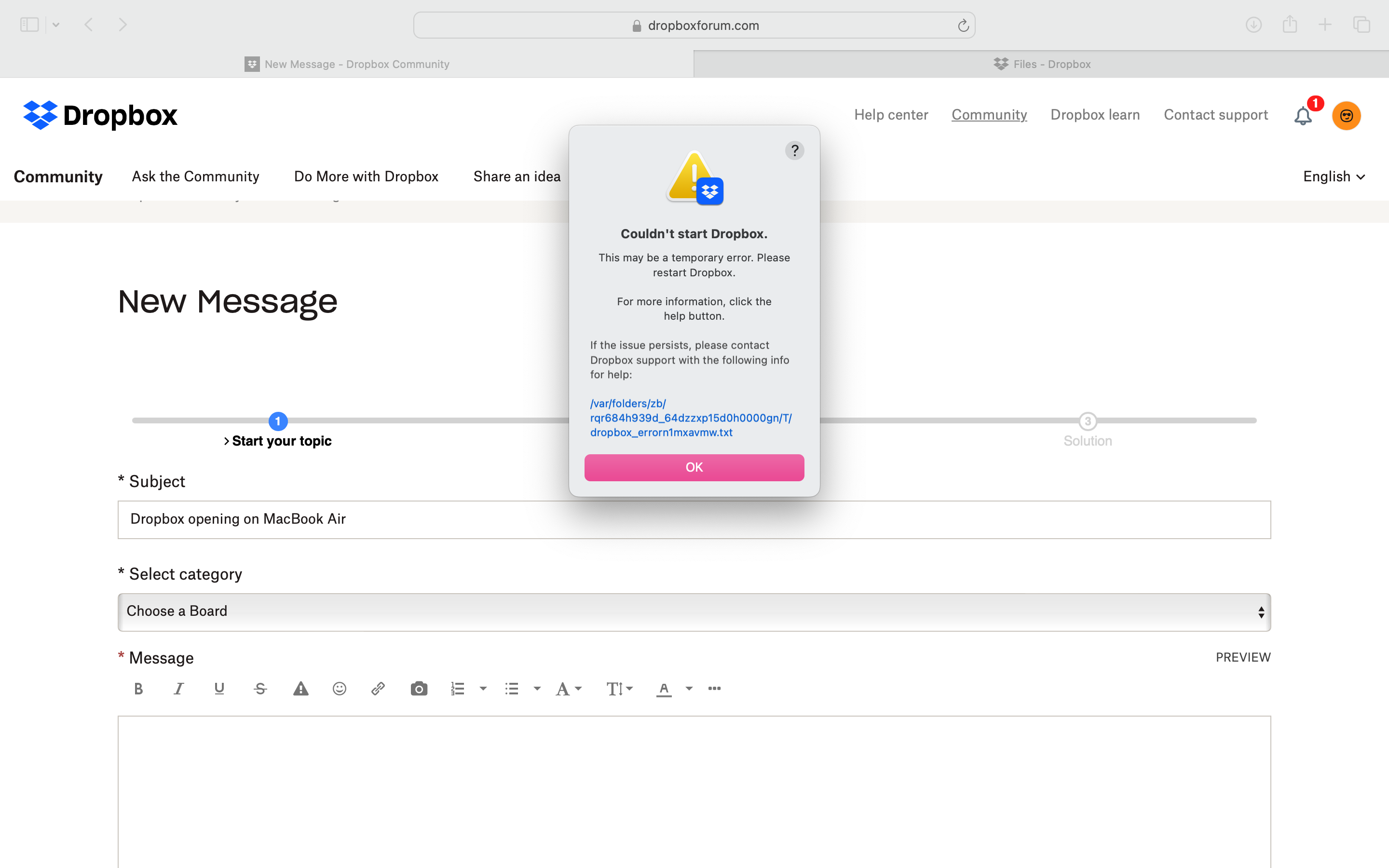1389x868 pixels.
Task: Click the OK button in error dialog
Action: pos(694,466)
